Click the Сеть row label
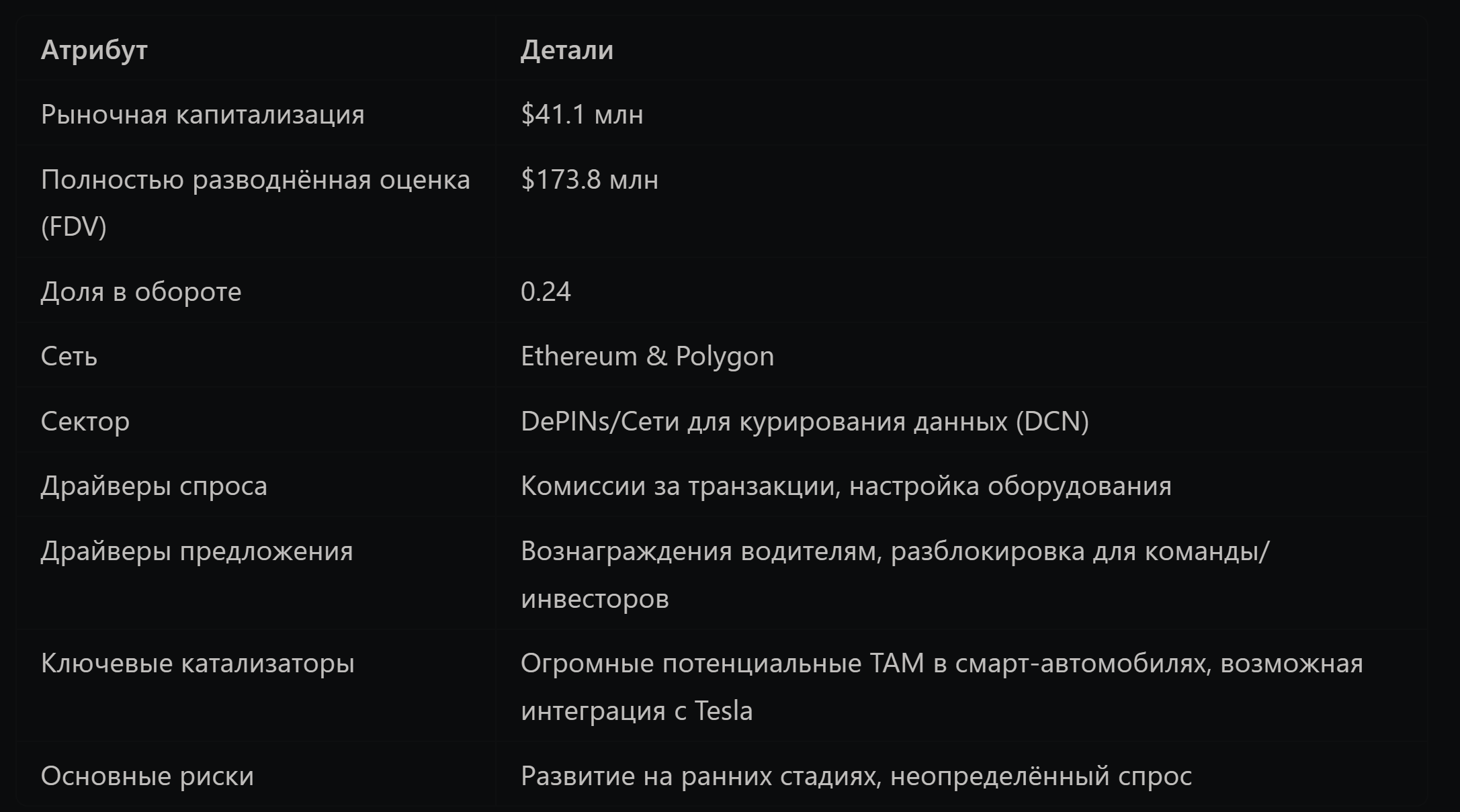Viewport: 1460px width, 812px height. [x=69, y=356]
